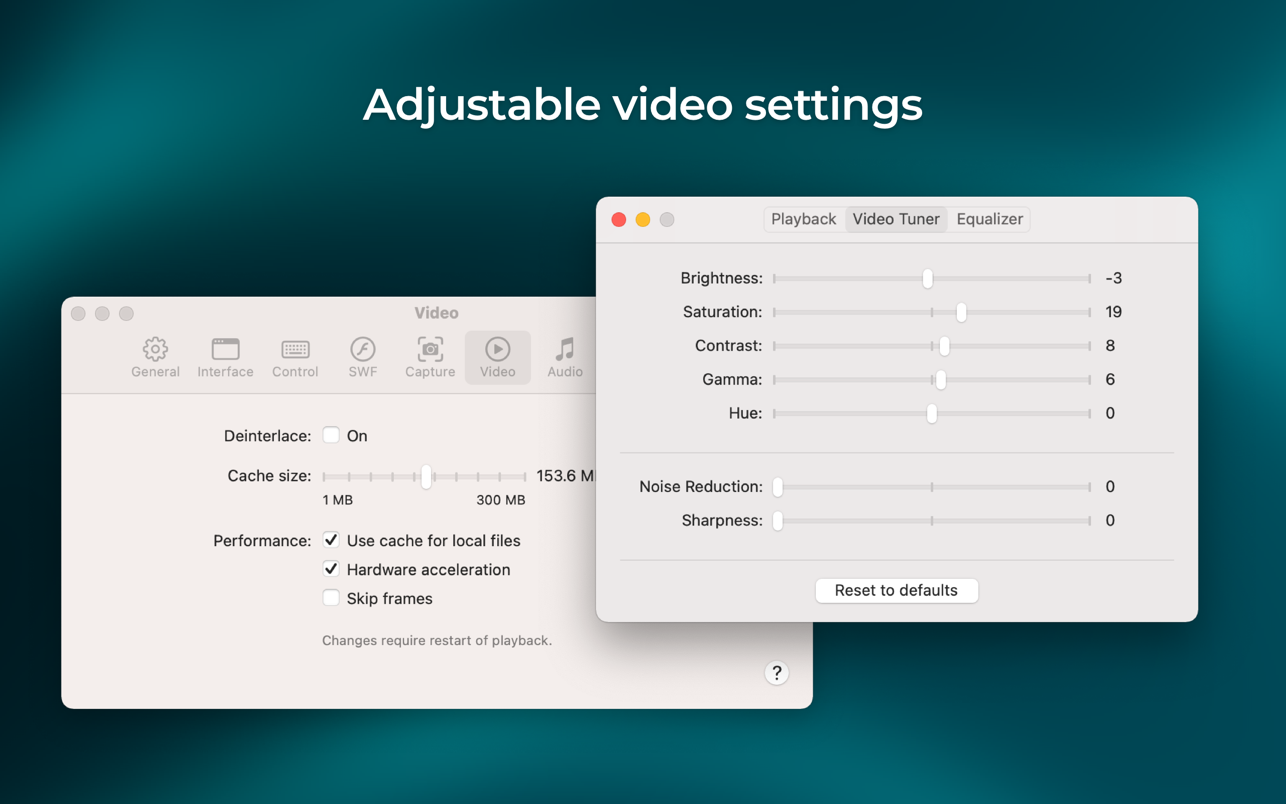Click the Cache size slider thumb
Viewport: 1286px width, 804px height.
[426, 477]
